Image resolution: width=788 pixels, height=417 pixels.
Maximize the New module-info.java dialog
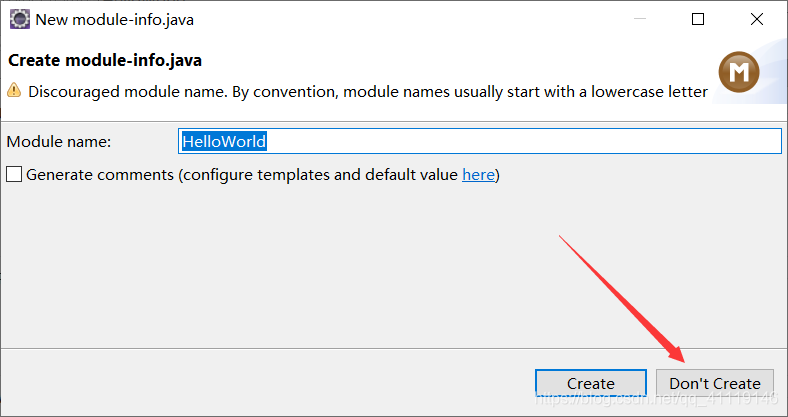point(698,20)
